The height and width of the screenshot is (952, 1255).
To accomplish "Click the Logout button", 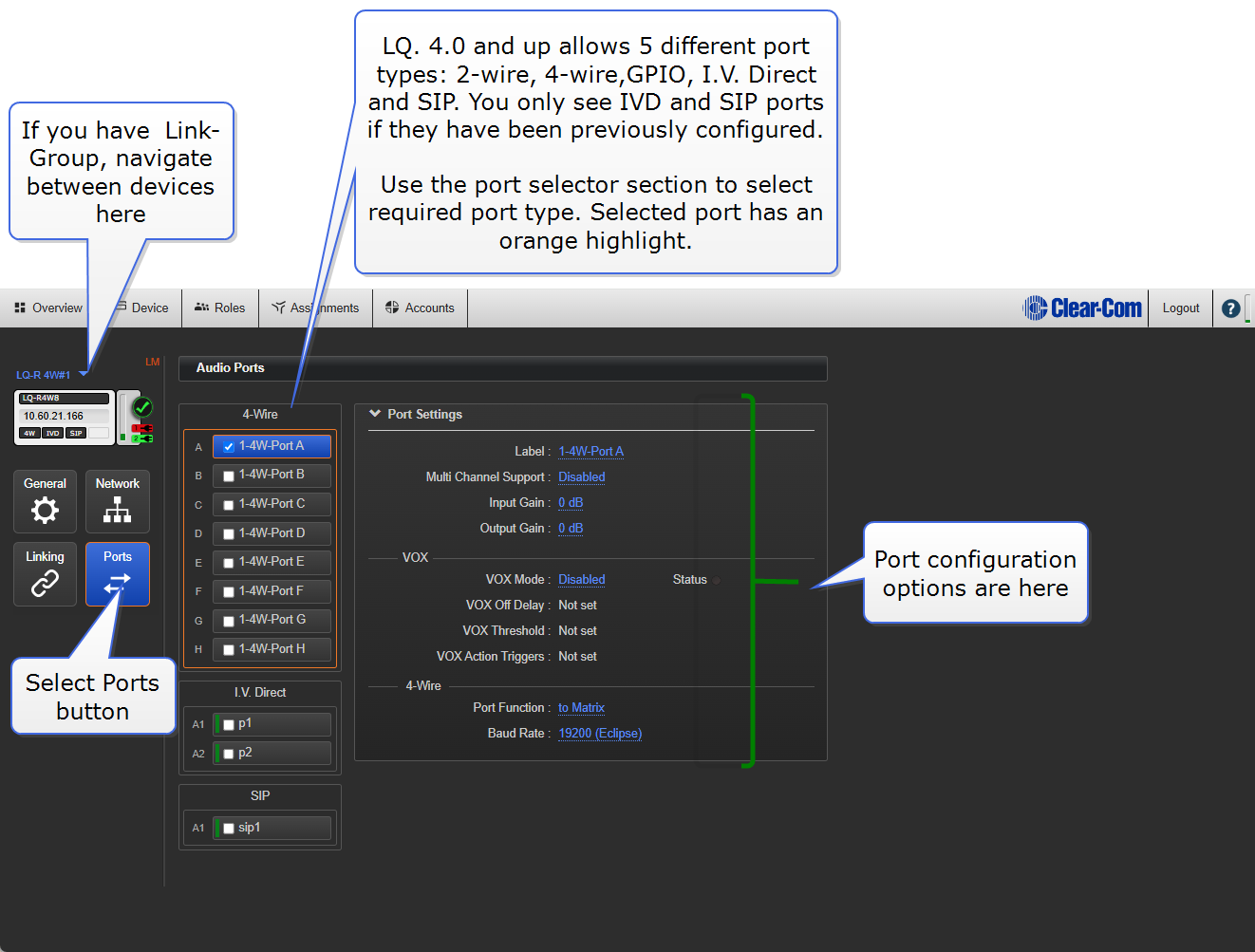I will tap(1180, 308).
